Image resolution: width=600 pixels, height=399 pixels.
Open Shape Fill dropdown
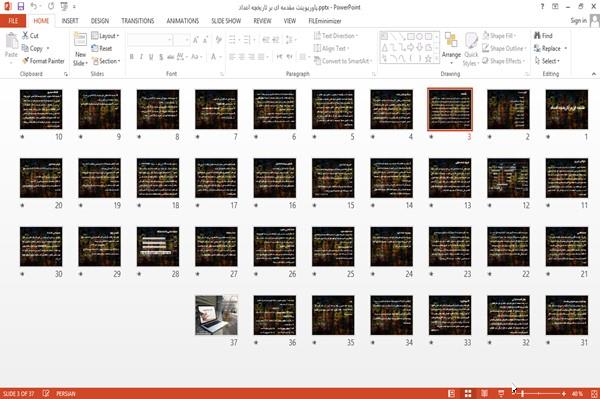click(x=499, y=36)
